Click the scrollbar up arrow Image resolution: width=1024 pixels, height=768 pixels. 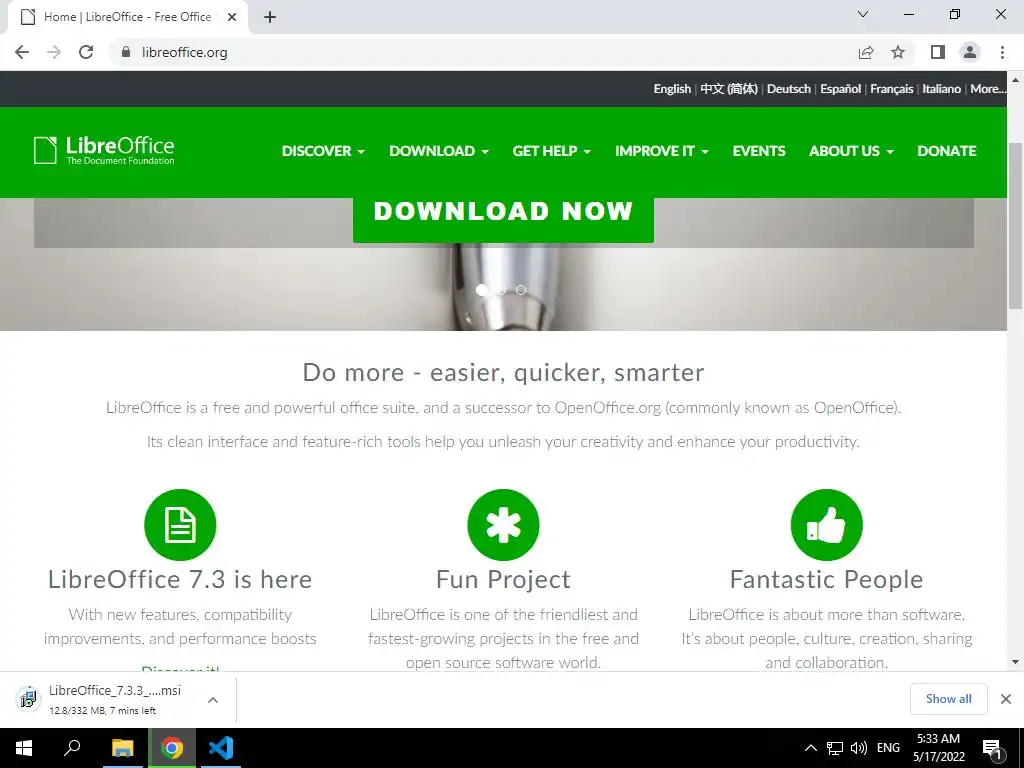pyautogui.click(x=1015, y=80)
